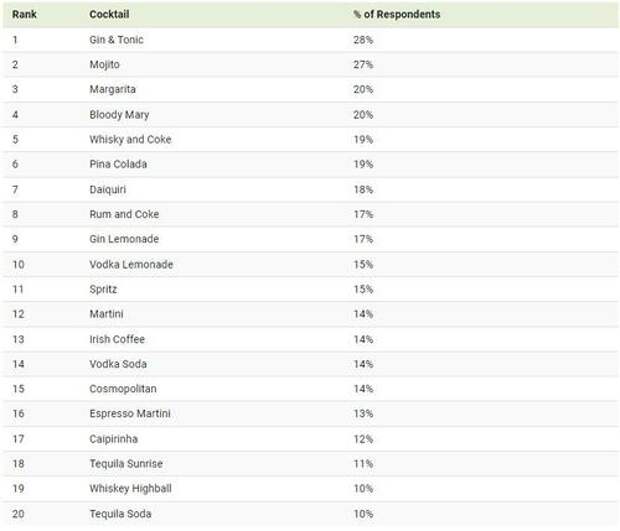Image resolution: width=620 pixels, height=531 pixels.
Task: Select the Tequila Sunrise row
Action: click(x=310, y=463)
